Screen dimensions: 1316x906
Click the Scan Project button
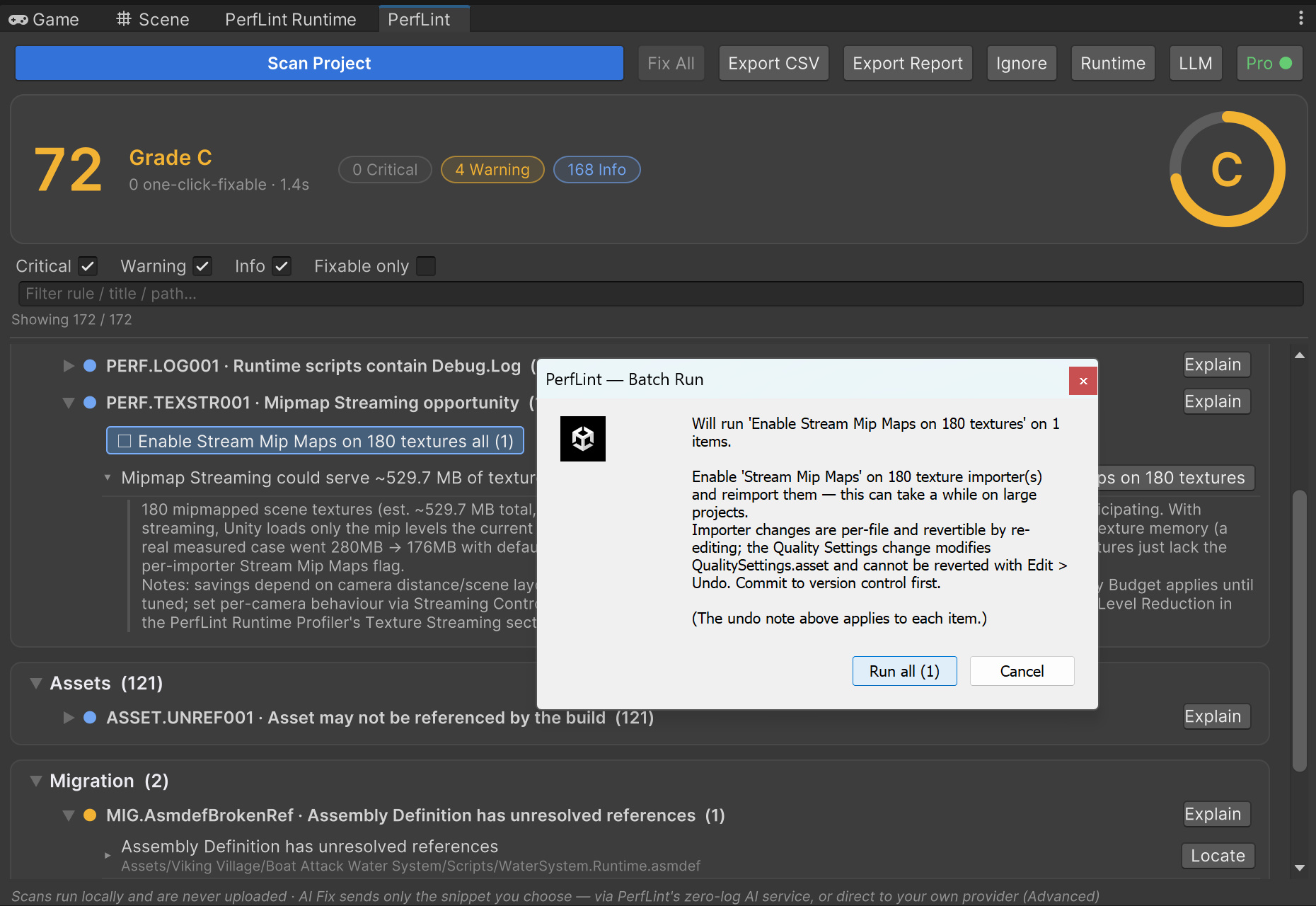tap(319, 64)
